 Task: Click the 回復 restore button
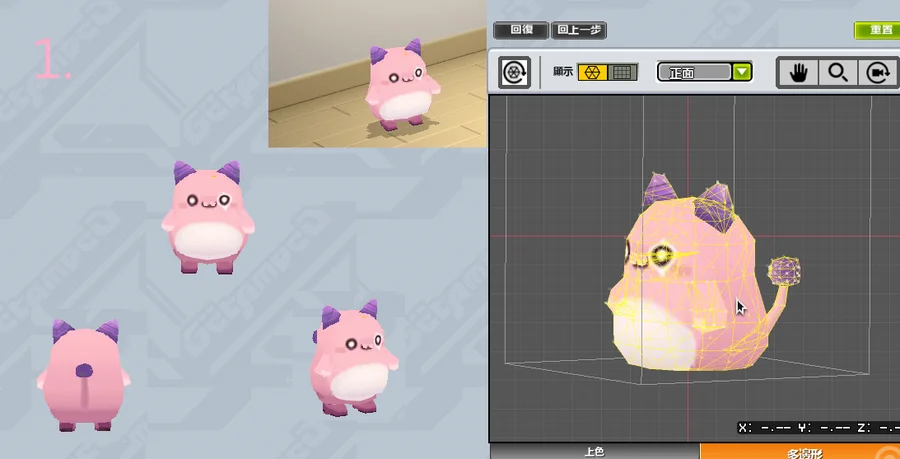(521, 30)
